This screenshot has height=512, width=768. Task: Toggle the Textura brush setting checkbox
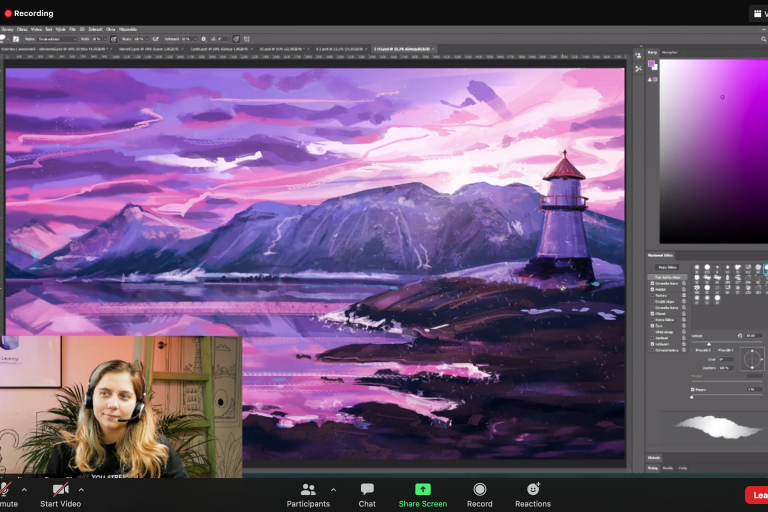coord(651,296)
